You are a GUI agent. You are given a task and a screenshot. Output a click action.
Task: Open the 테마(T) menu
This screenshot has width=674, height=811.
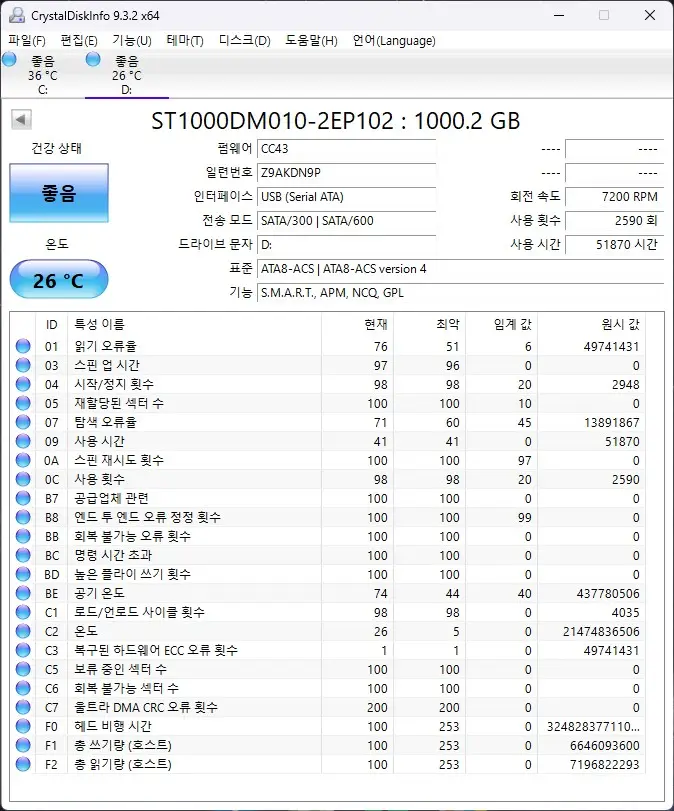tap(185, 40)
